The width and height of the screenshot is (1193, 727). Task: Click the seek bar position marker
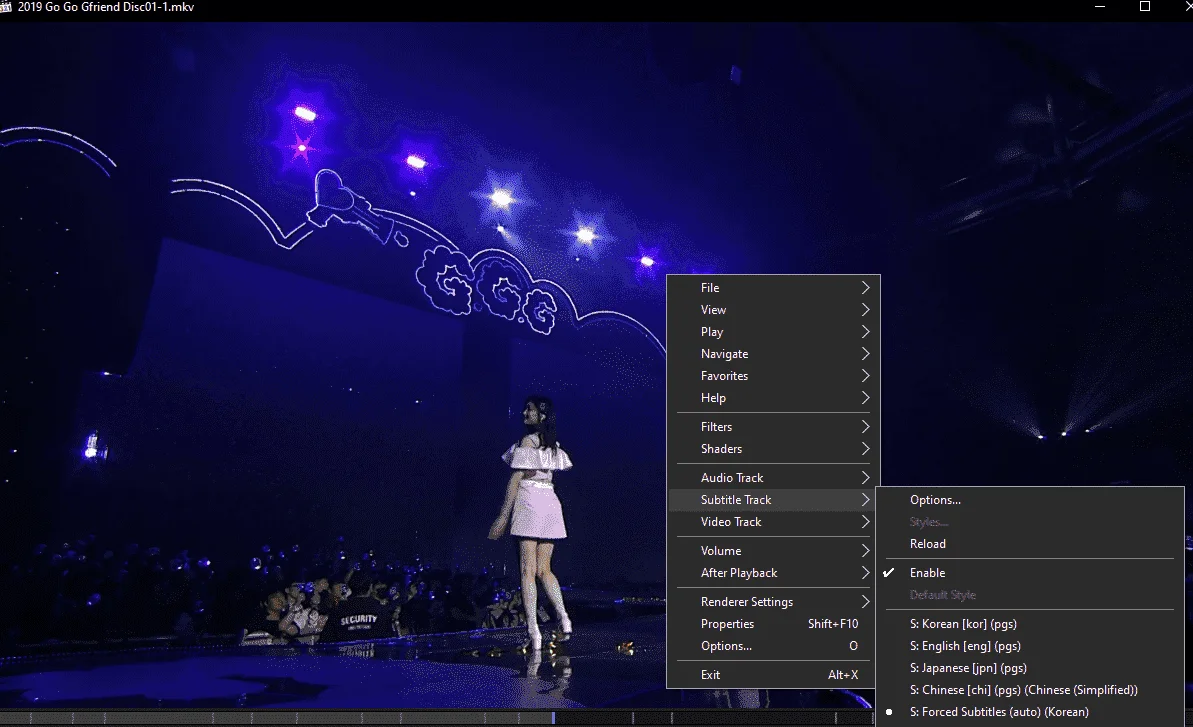pyautogui.click(x=553, y=717)
